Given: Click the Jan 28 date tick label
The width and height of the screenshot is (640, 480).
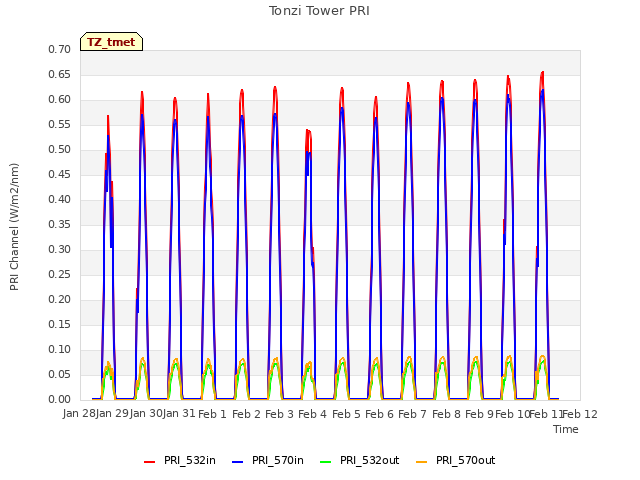Looking at the screenshot, I should [x=79, y=414].
